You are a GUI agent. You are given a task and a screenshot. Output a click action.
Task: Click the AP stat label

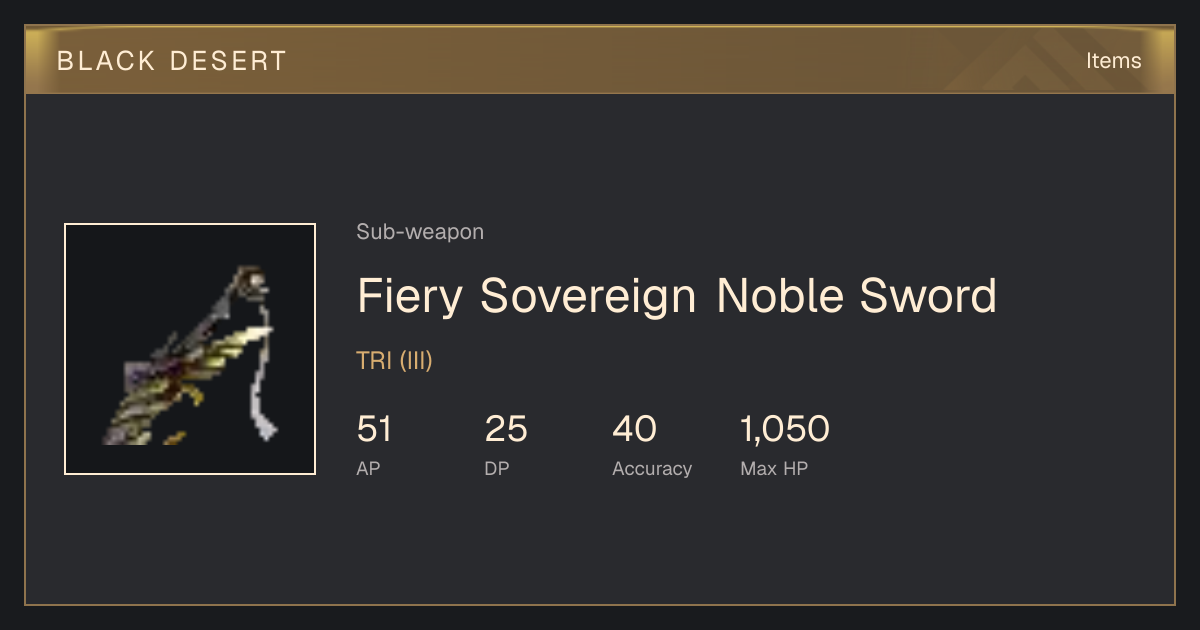tap(368, 468)
